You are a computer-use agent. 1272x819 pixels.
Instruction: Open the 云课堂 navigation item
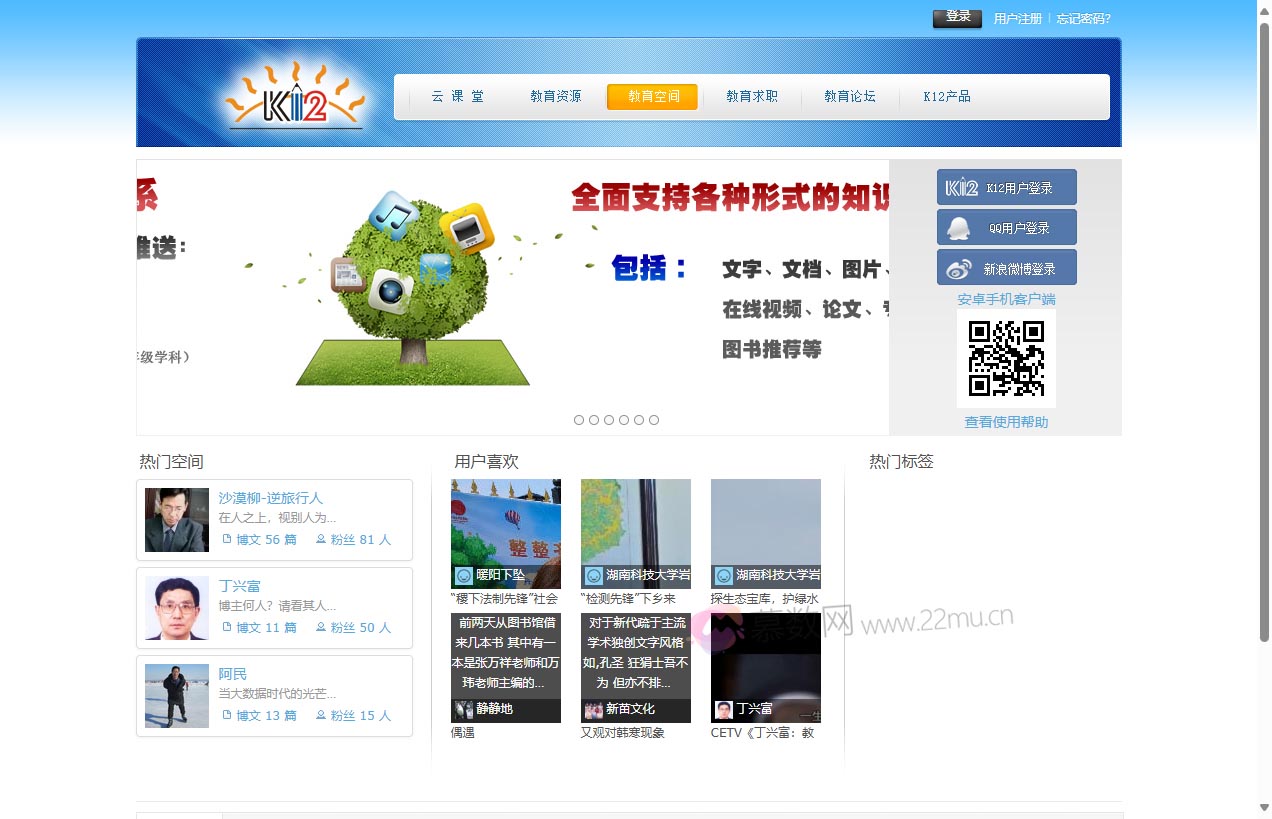(x=459, y=96)
